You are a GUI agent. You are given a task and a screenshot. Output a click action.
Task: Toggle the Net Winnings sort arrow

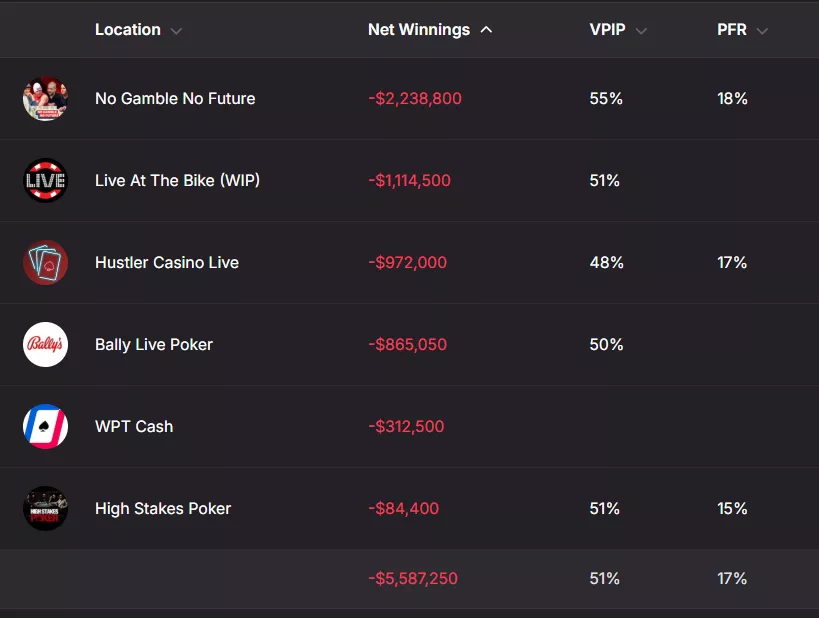486,30
